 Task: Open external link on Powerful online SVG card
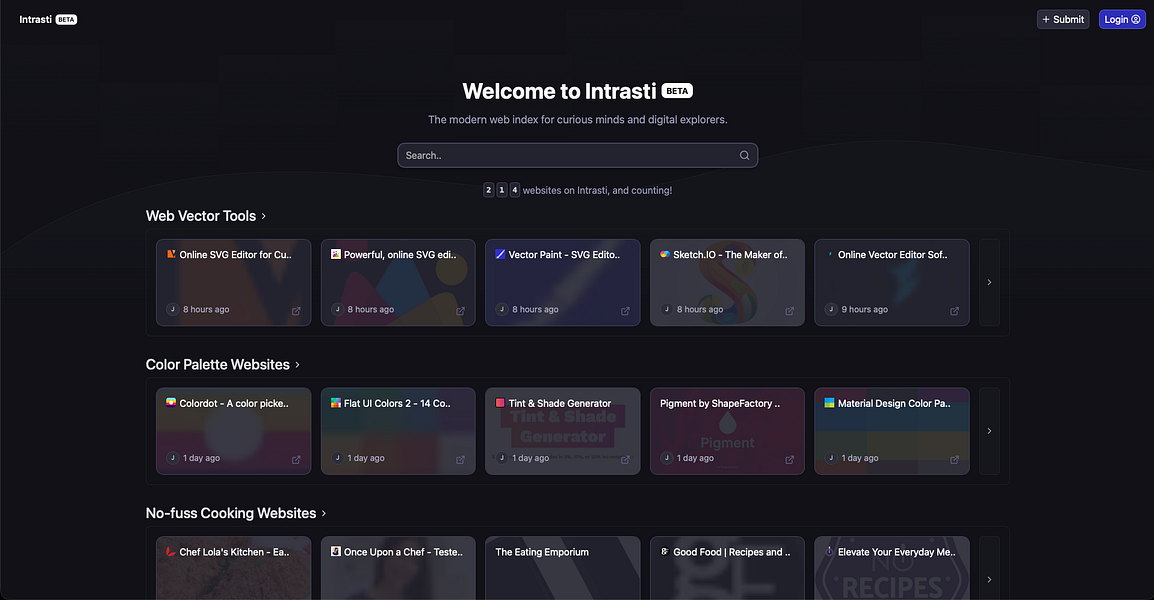[x=460, y=311]
